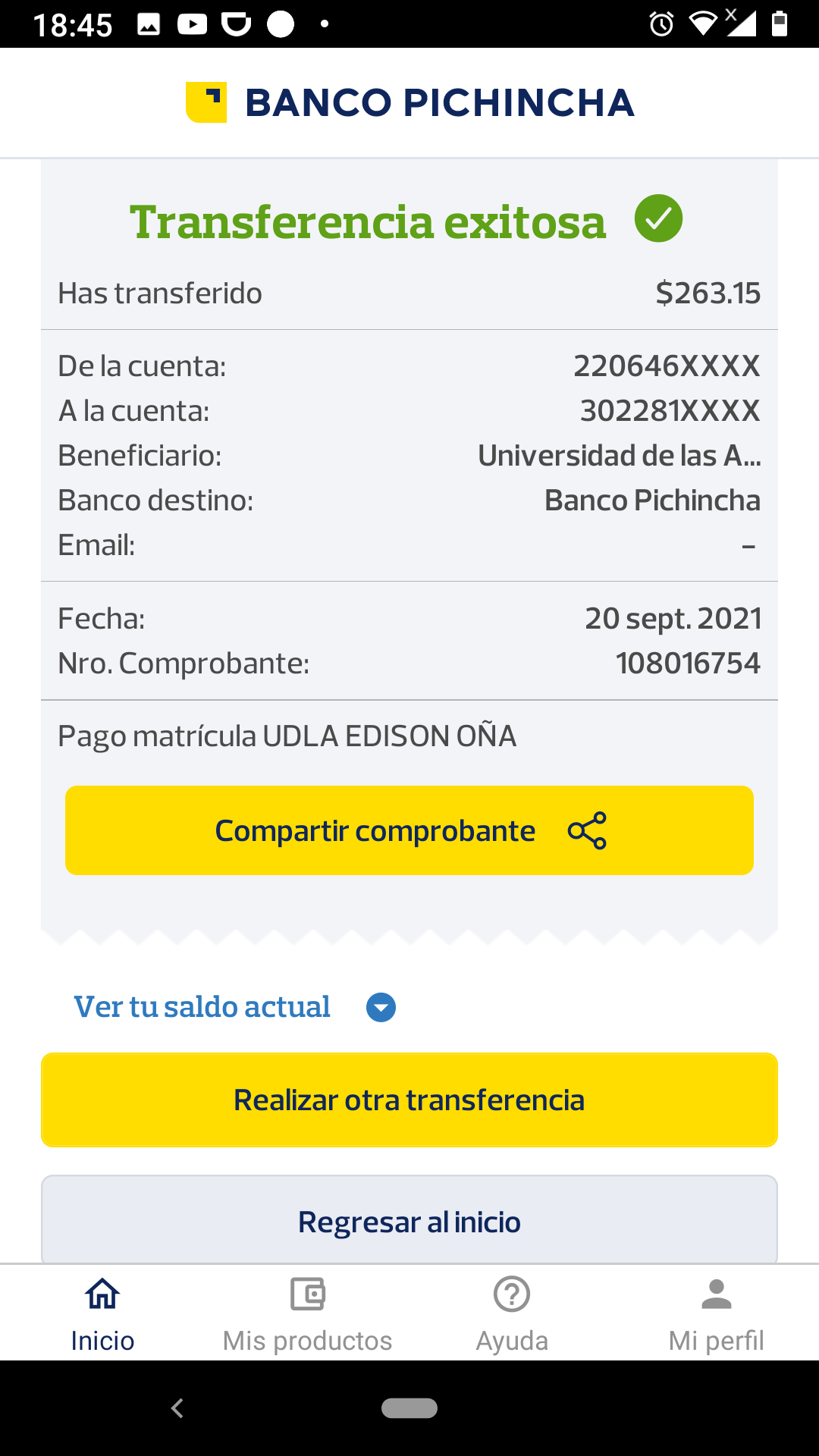Switch to the Mis productos tab label
The height and width of the screenshot is (1456, 819).
coord(307,1341)
